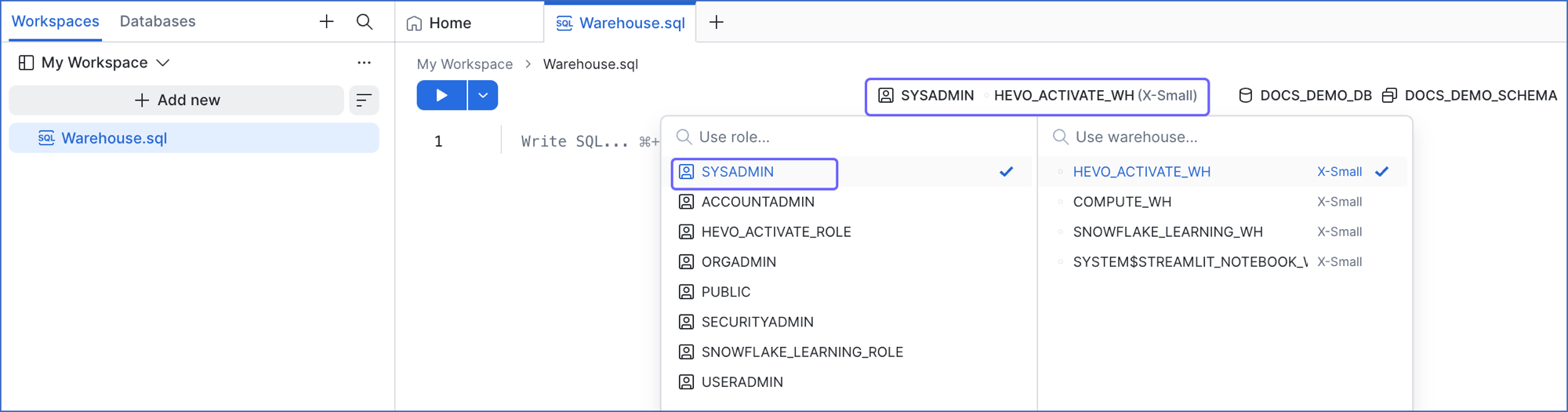Image resolution: width=1568 pixels, height=412 pixels.
Task: Select the ACCOUNTADMIN role
Action: (x=849, y=202)
